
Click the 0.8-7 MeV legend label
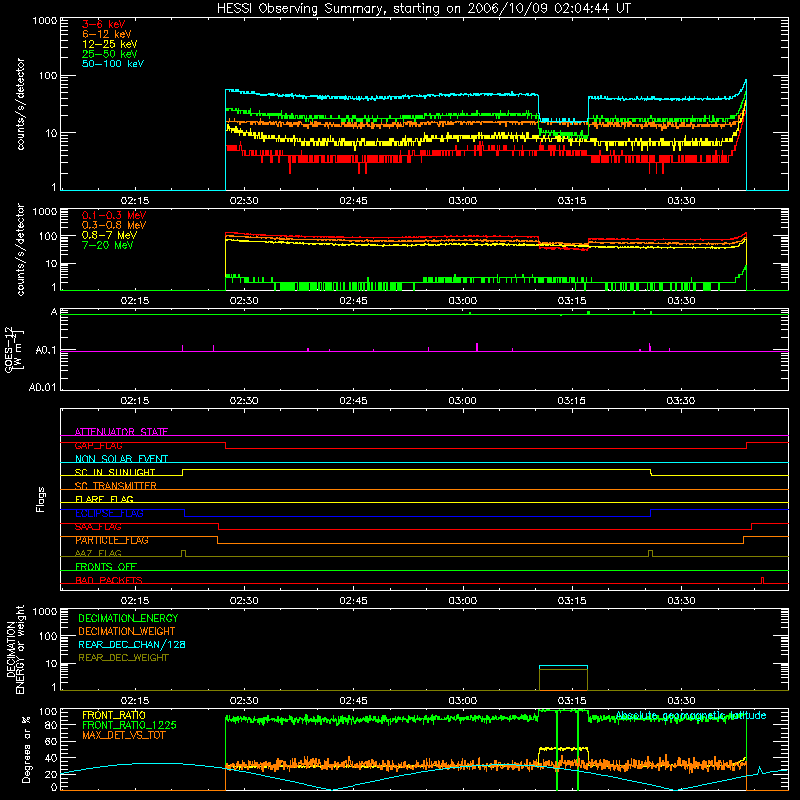(109, 235)
